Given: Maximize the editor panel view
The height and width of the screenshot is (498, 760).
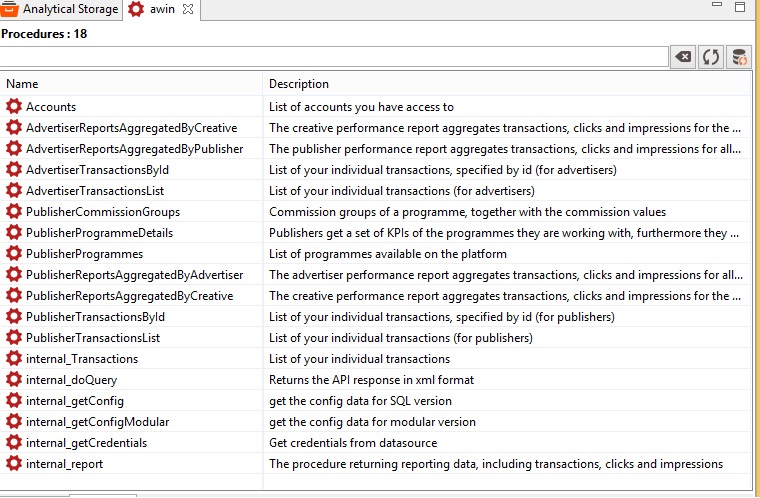Looking at the screenshot, I should click(x=739, y=8).
